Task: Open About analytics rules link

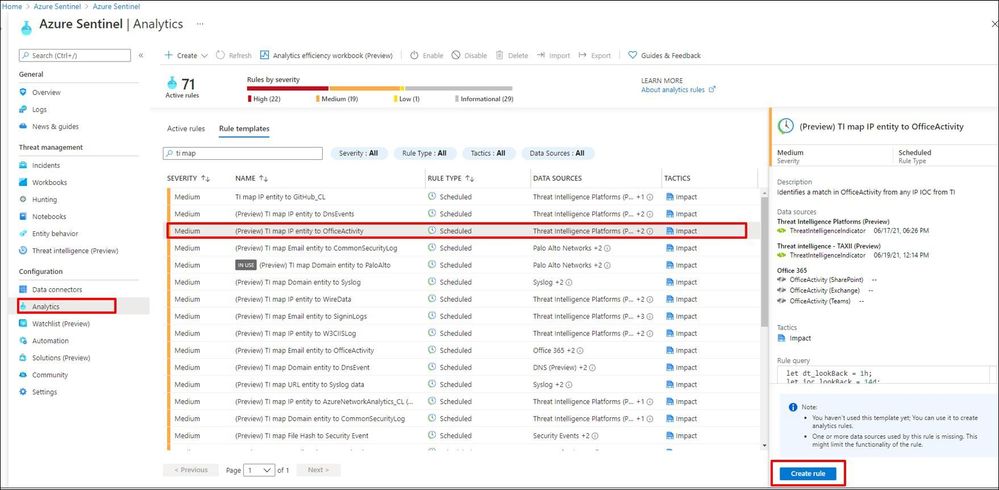Action: tap(678, 90)
